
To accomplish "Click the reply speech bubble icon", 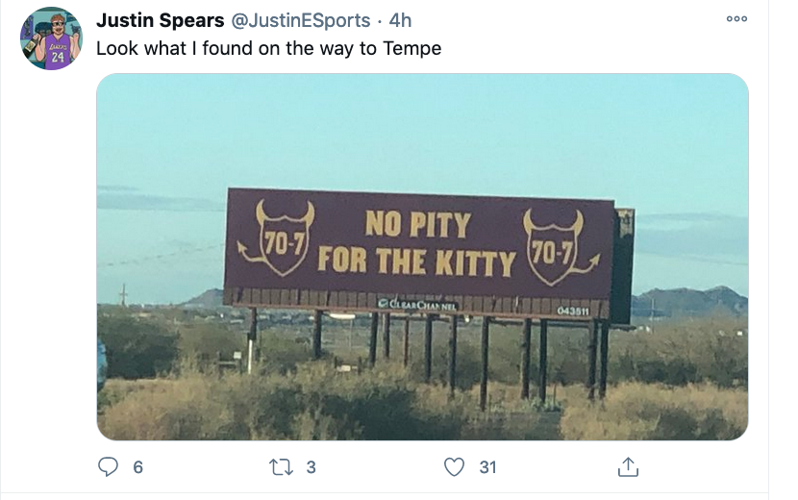I will 106,466.
